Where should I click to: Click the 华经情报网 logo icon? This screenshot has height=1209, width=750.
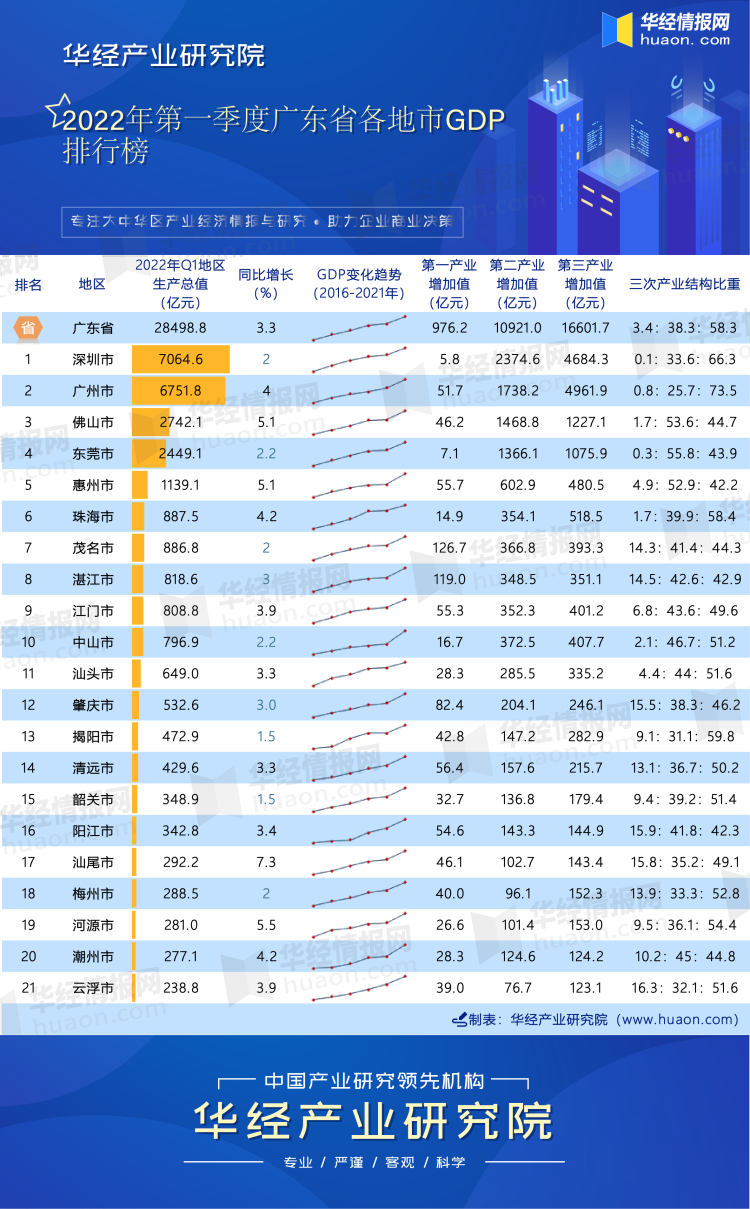tap(617, 31)
